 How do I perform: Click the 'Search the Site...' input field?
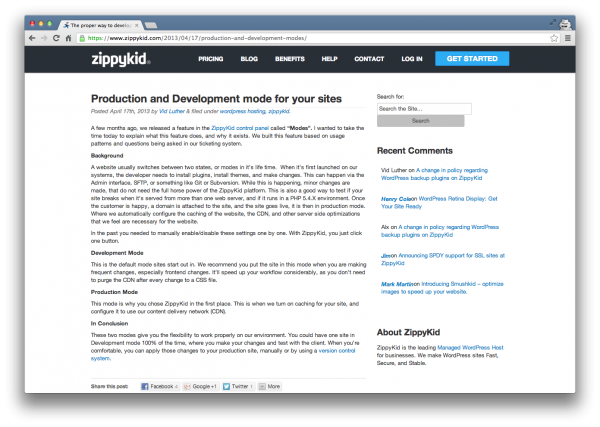[424, 109]
